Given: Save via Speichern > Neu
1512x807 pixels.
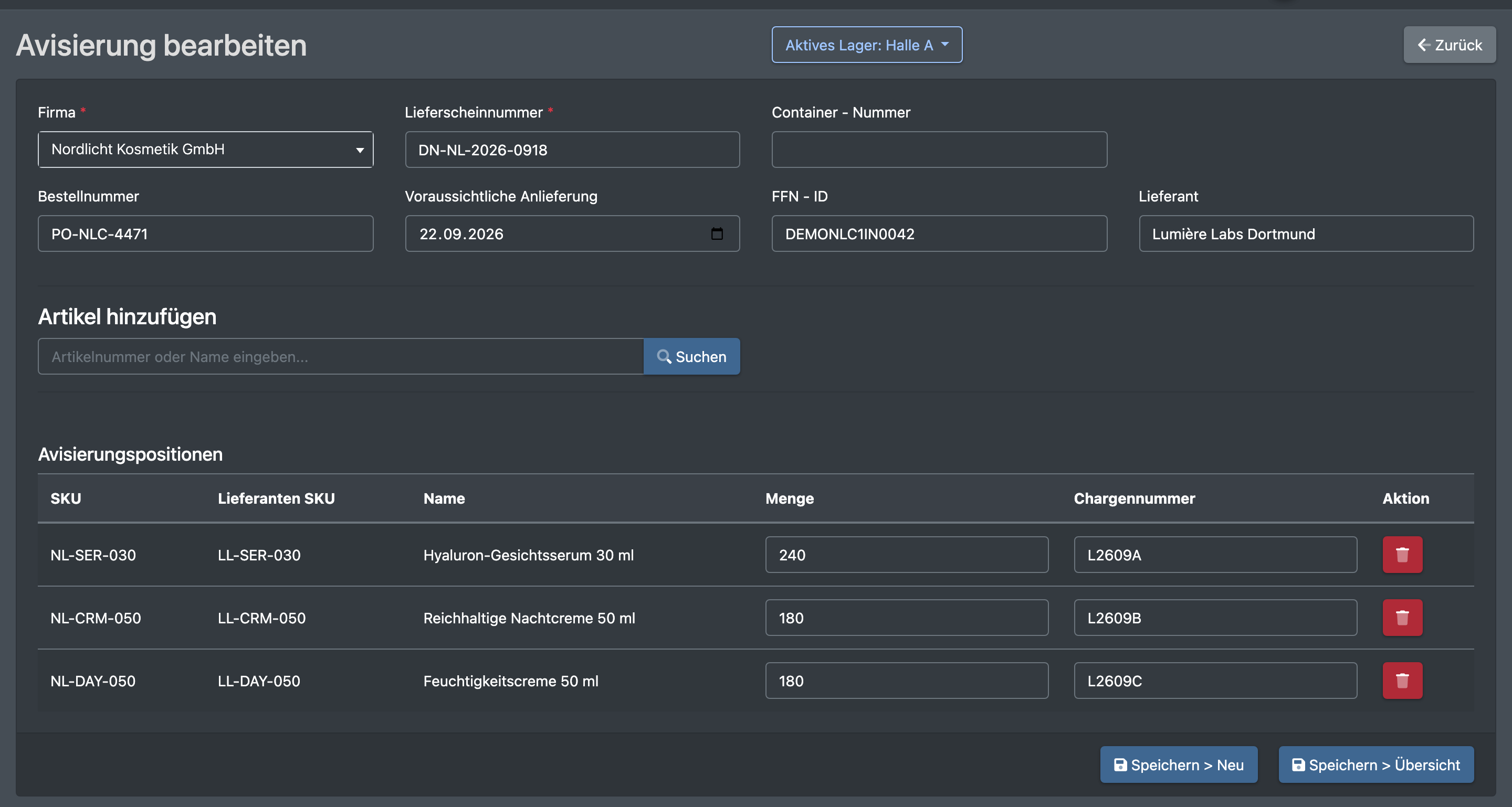Looking at the screenshot, I should [1179, 765].
